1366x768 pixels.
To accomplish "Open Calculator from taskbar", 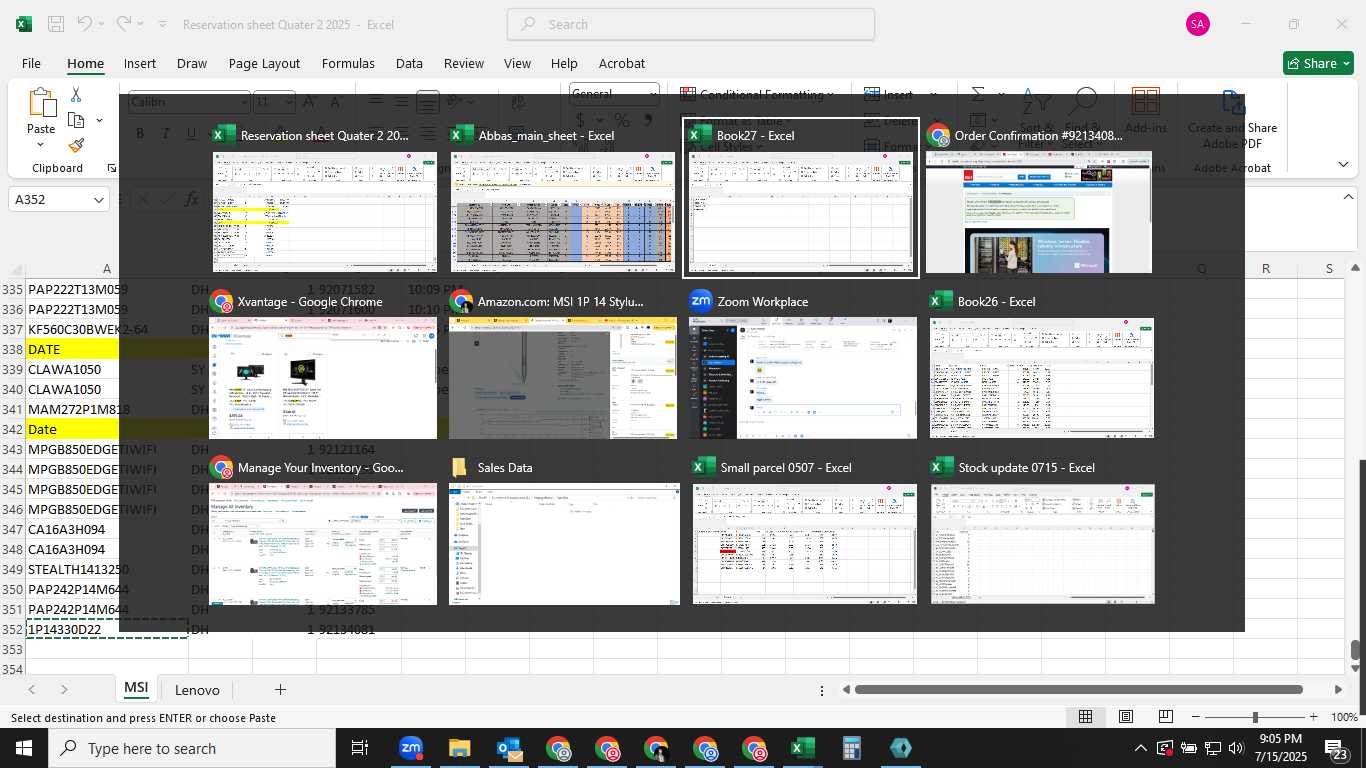I will pos(851,748).
